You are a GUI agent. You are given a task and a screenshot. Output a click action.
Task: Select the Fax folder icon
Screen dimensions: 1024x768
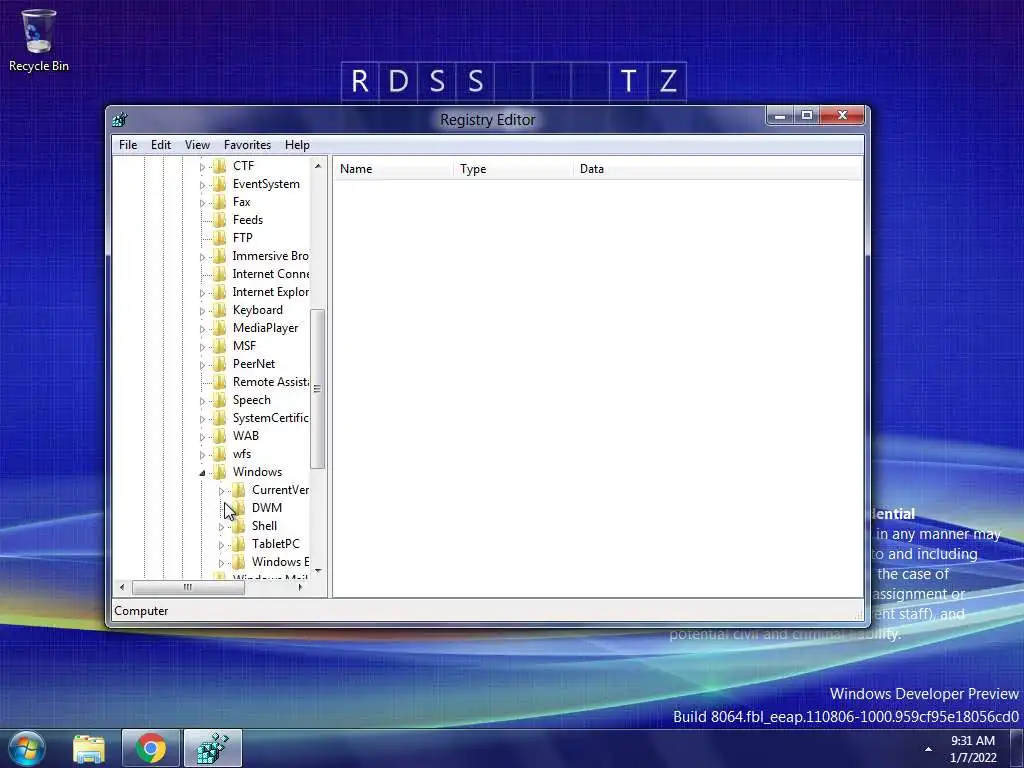[220, 202]
